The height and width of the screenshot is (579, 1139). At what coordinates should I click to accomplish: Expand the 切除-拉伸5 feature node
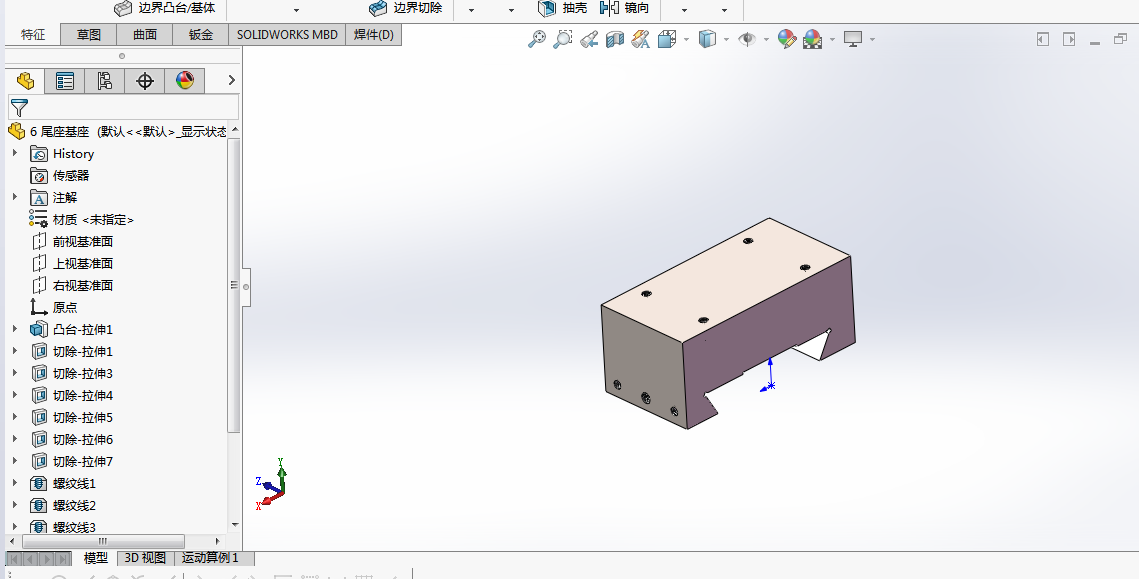(15, 417)
